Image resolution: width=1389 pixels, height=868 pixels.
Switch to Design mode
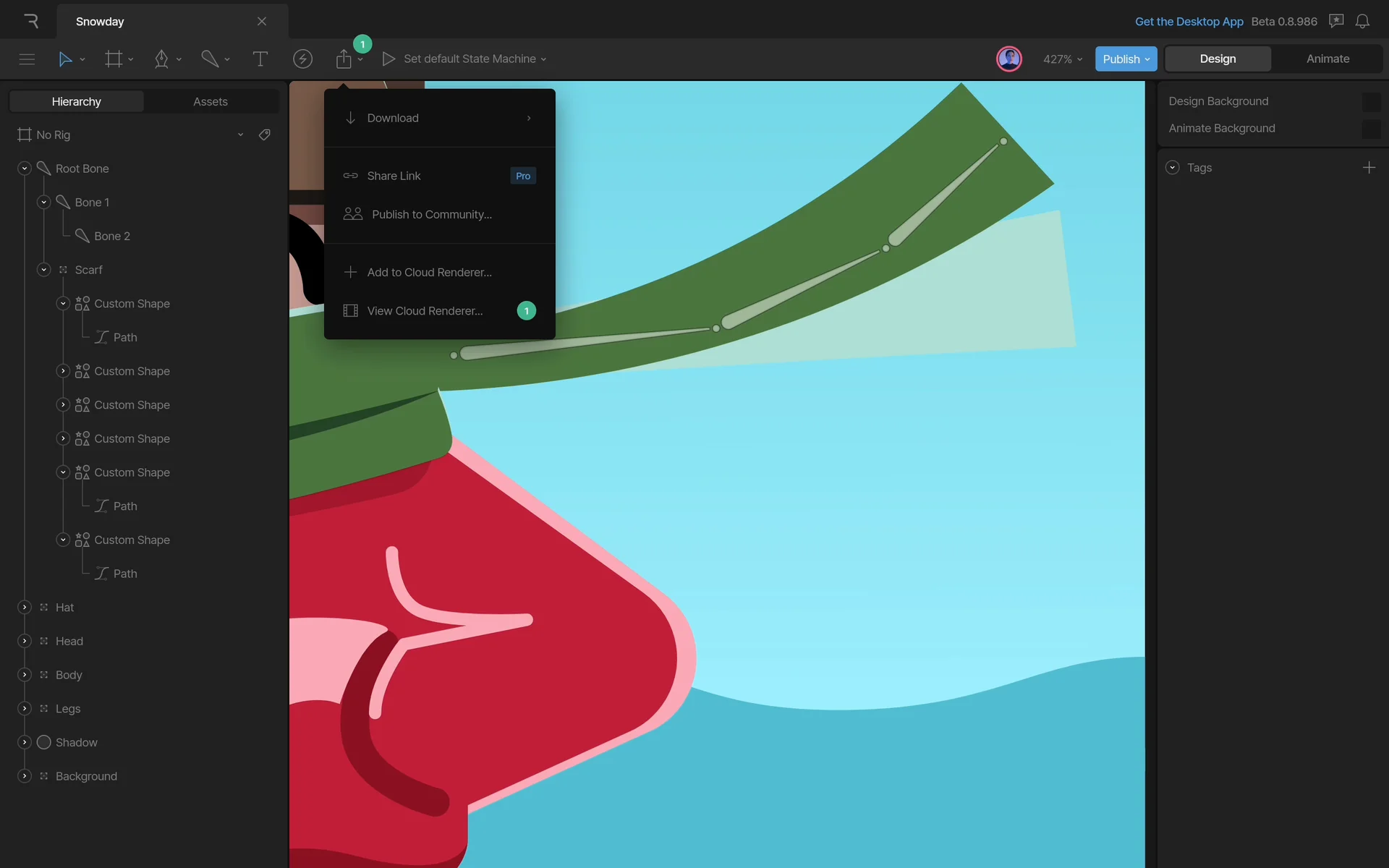pos(1218,59)
